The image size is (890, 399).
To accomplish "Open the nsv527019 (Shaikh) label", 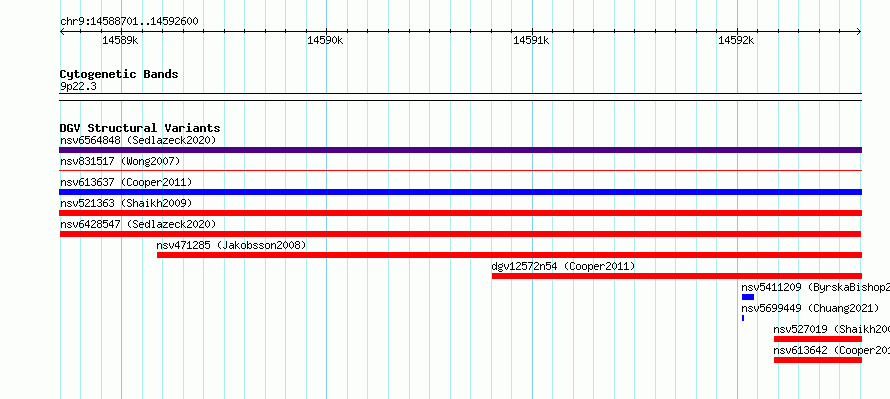I will point(832,329).
